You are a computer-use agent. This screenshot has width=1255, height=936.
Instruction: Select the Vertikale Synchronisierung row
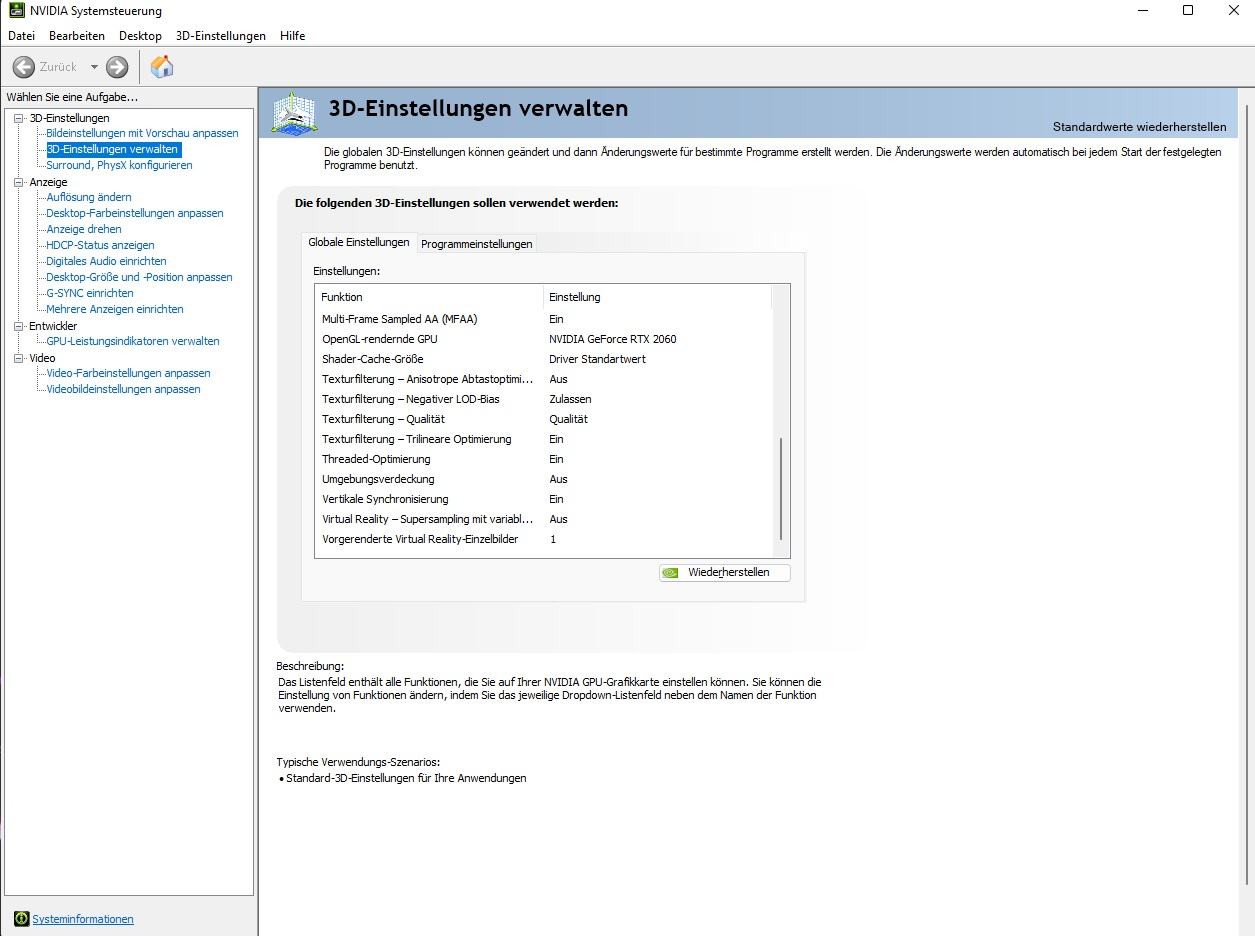pos(544,499)
